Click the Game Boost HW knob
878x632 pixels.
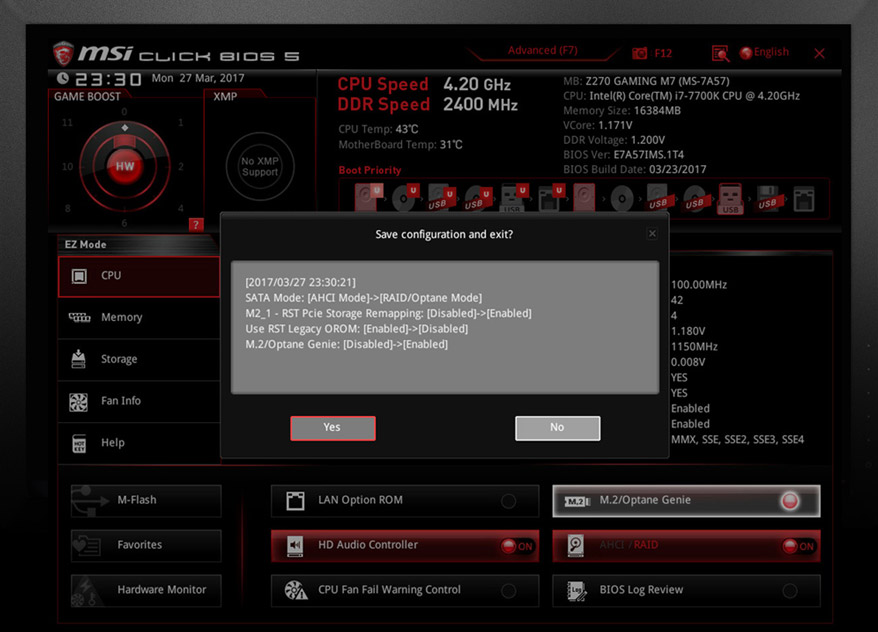click(124, 166)
